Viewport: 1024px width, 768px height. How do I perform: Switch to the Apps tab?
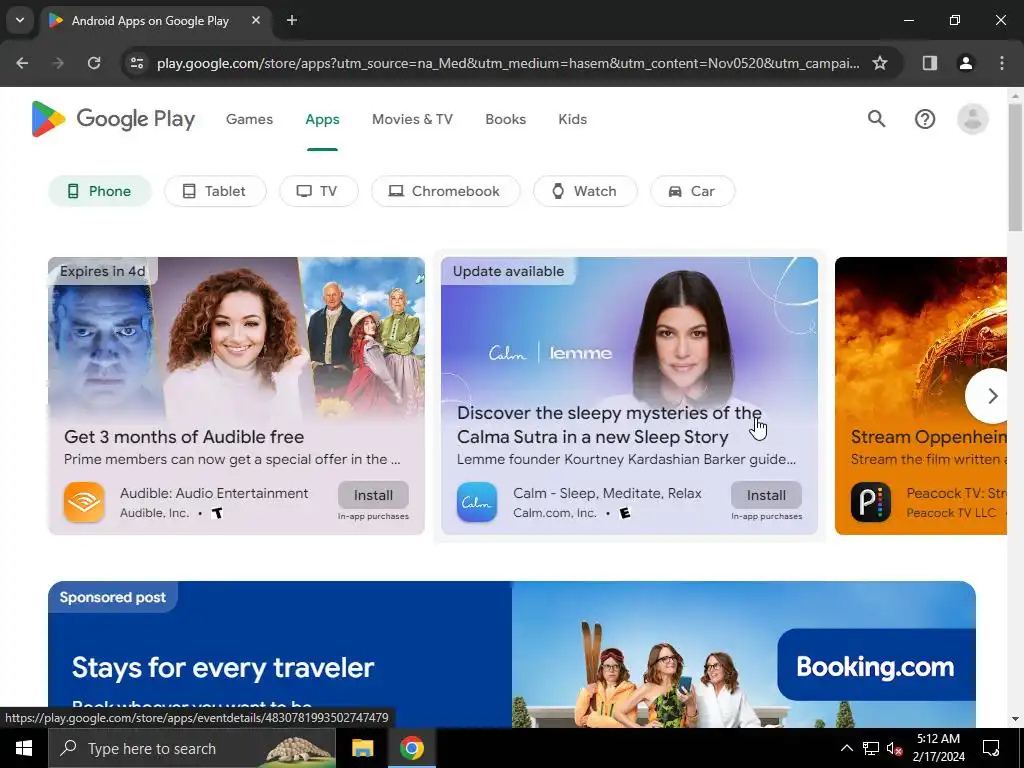tap(323, 120)
